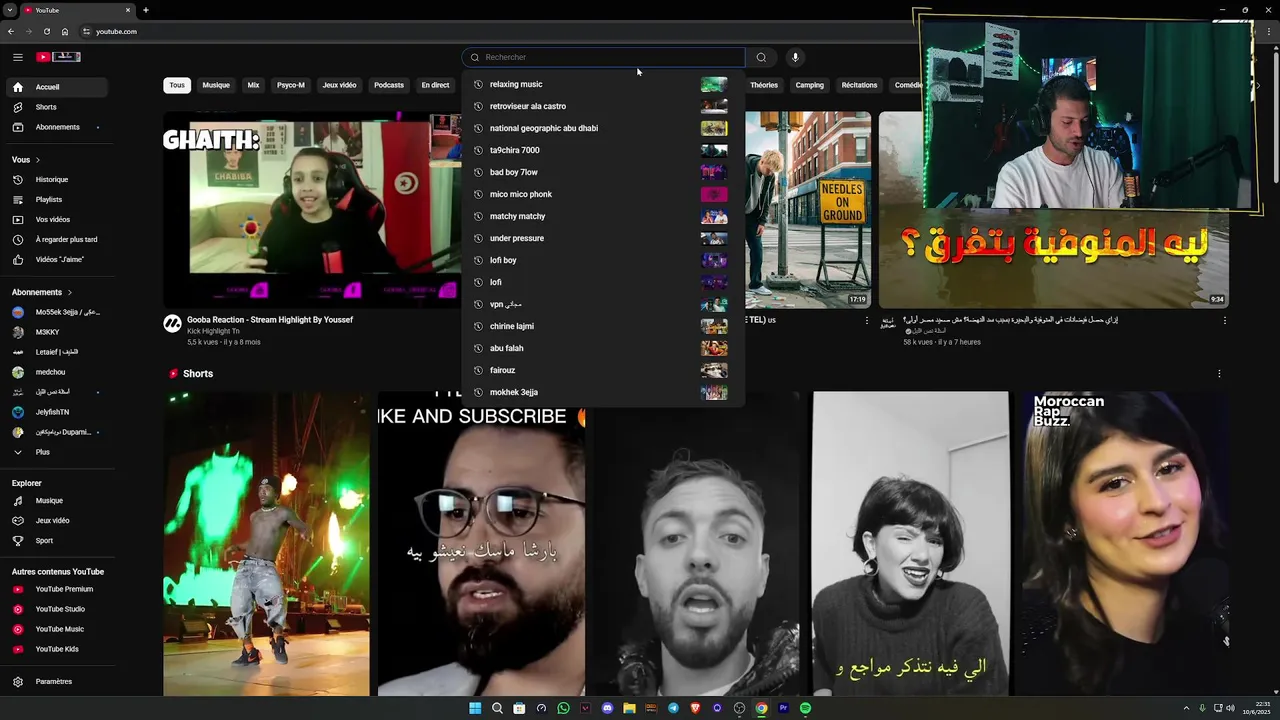Click the youtube.com address bar

tap(116, 31)
